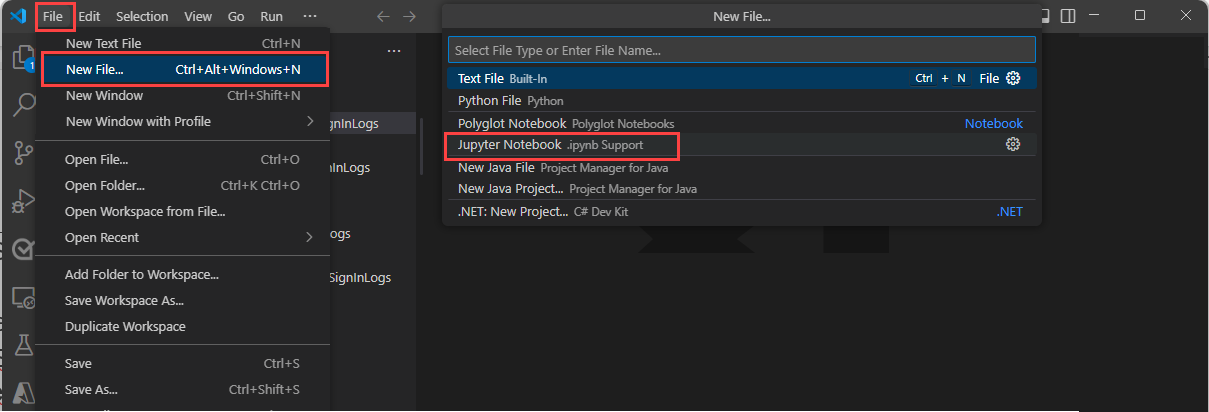Choose Open Workspace from File...
Viewport: 1209px width, 412px height.
pyautogui.click(x=183, y=212)
